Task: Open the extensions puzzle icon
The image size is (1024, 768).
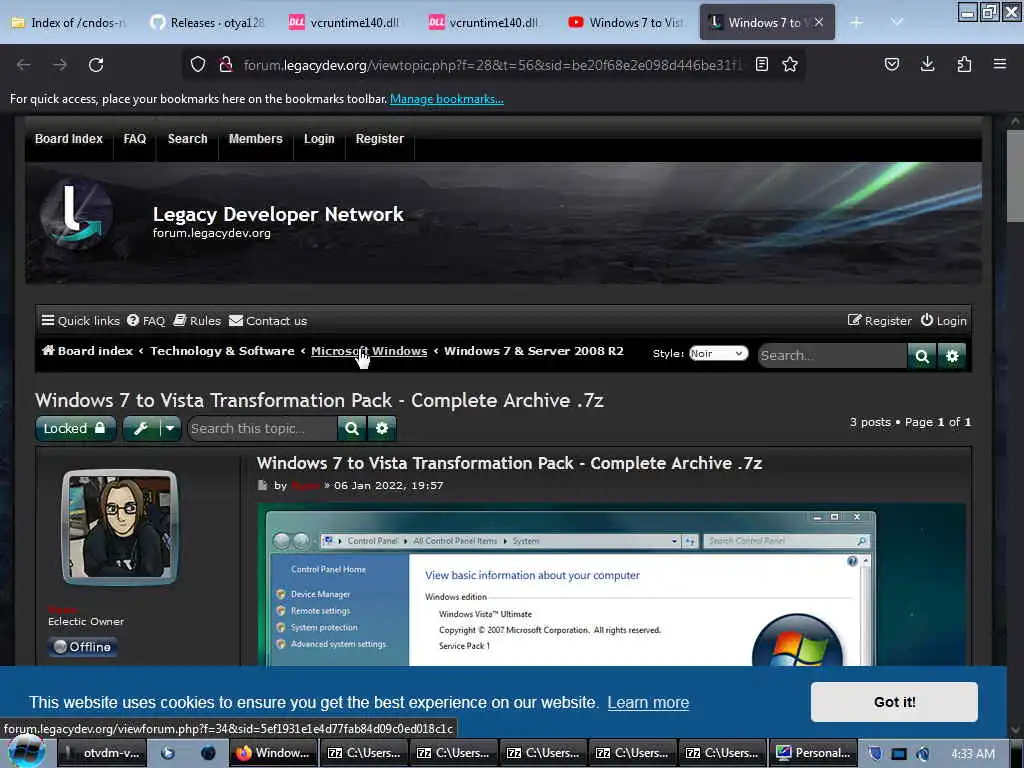Action: [x=964, y=64]
